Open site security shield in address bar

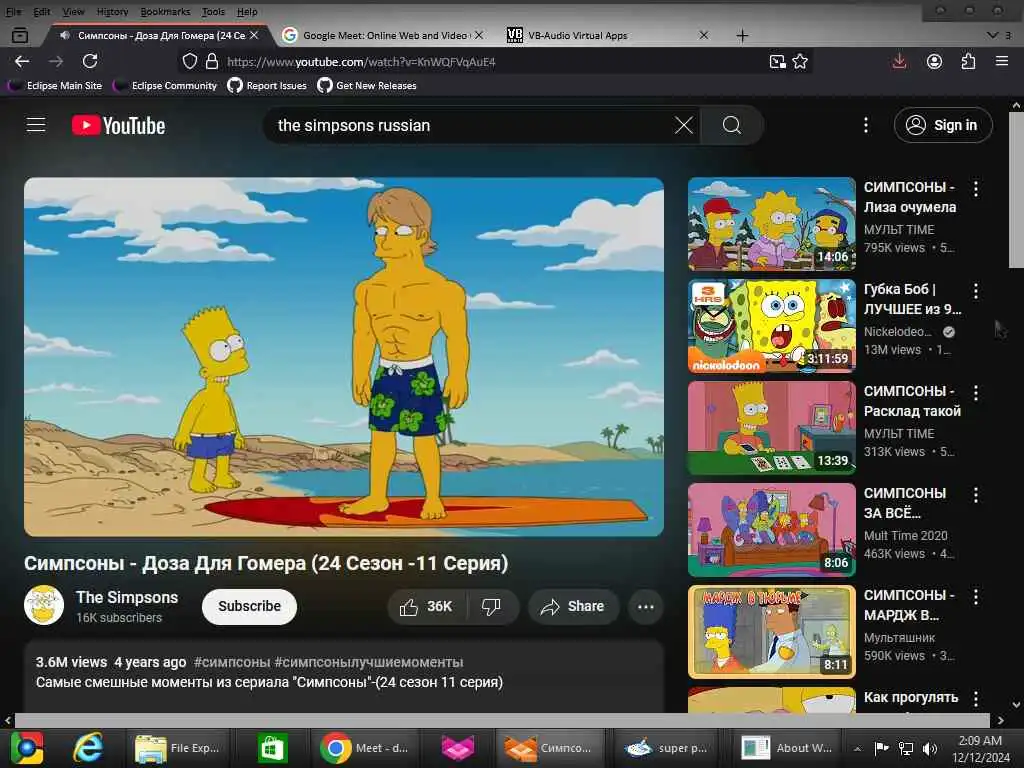[x=189, y=61]
